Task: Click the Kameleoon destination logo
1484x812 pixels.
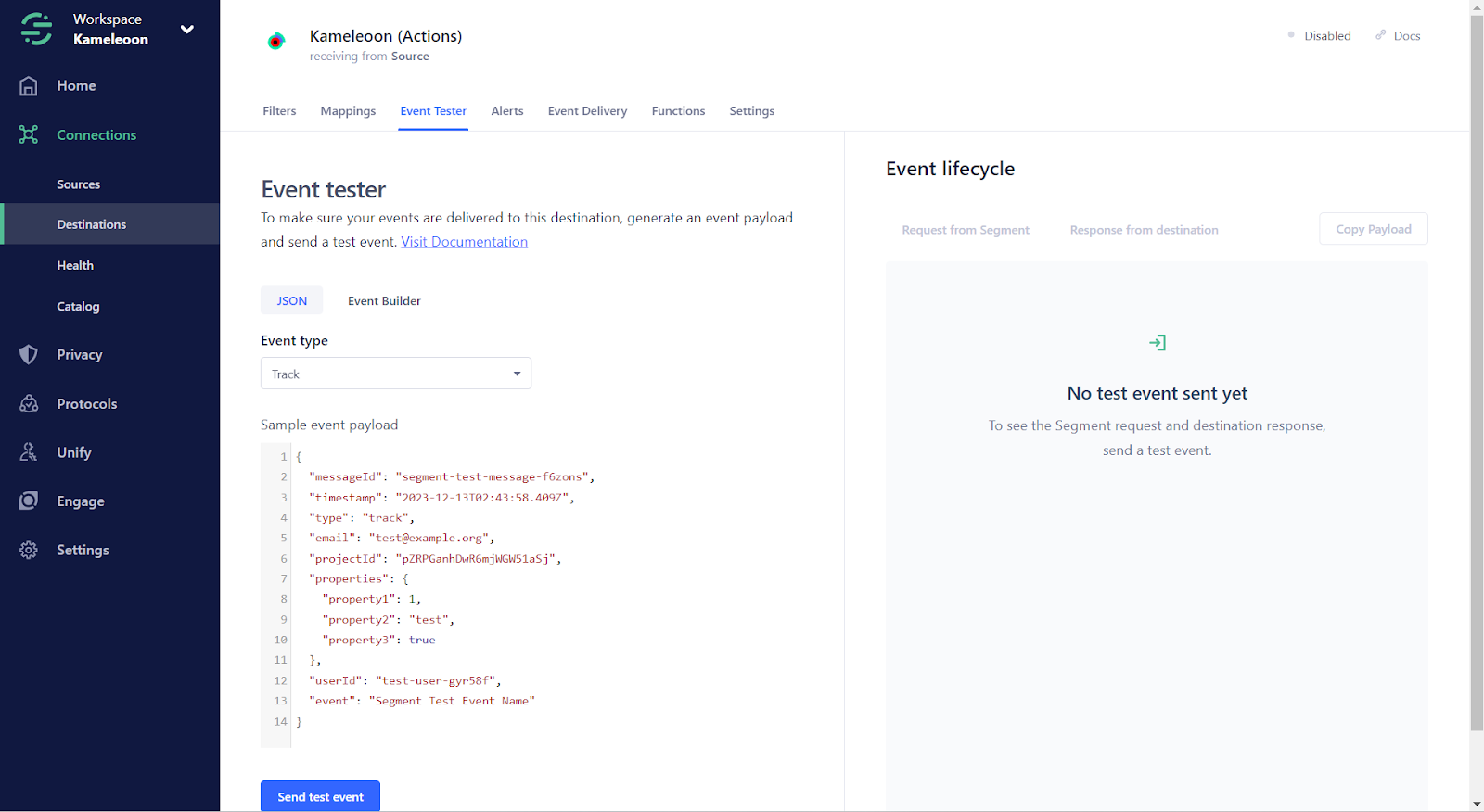Action: coord(275,41)
